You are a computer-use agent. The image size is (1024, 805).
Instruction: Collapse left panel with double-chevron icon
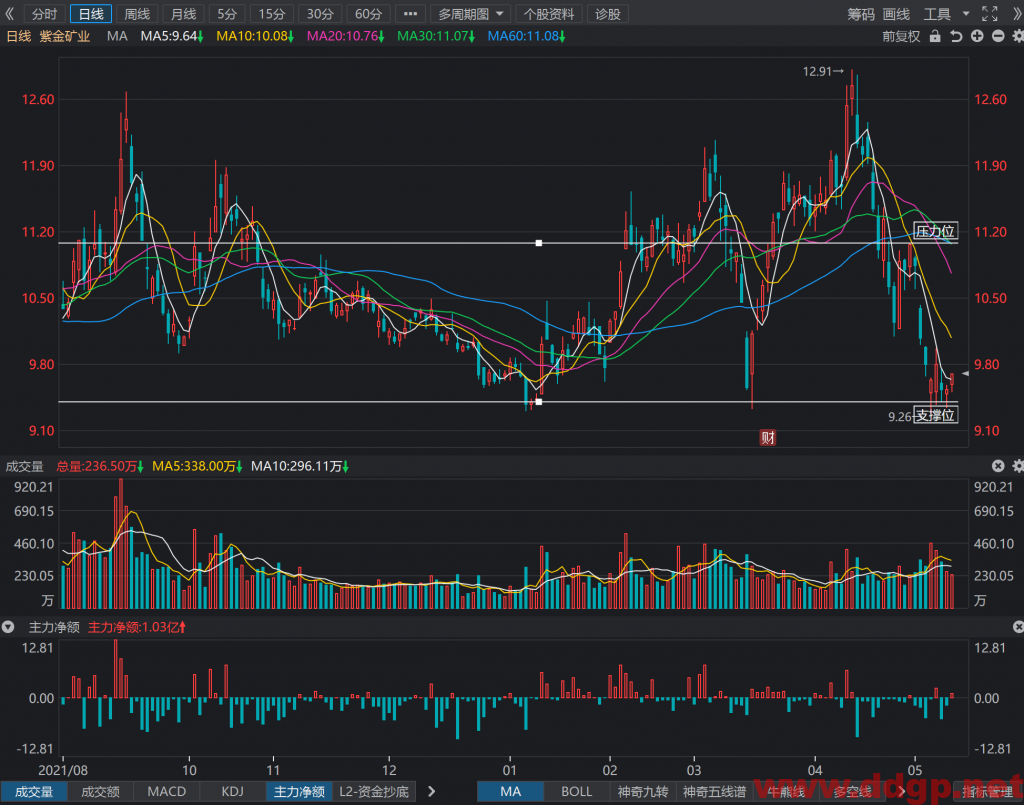point(9,14)
